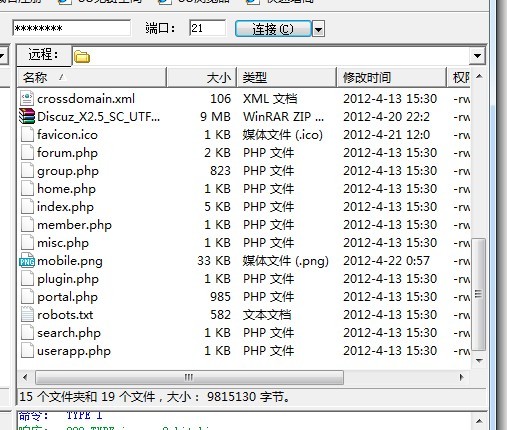This screenshot has height=430, width=507.
Task: Click the home.php file icon
Action: (x=27, y=189)
